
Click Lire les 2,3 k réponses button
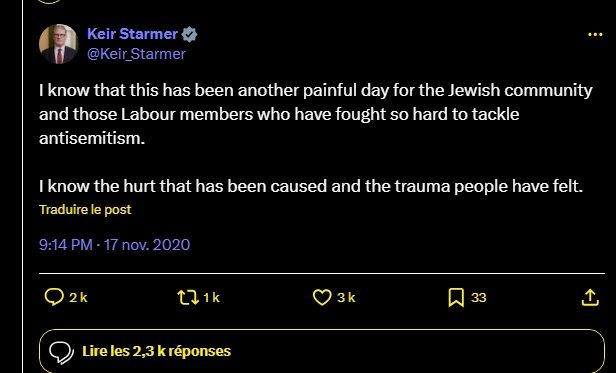click(x=322, y=351)
